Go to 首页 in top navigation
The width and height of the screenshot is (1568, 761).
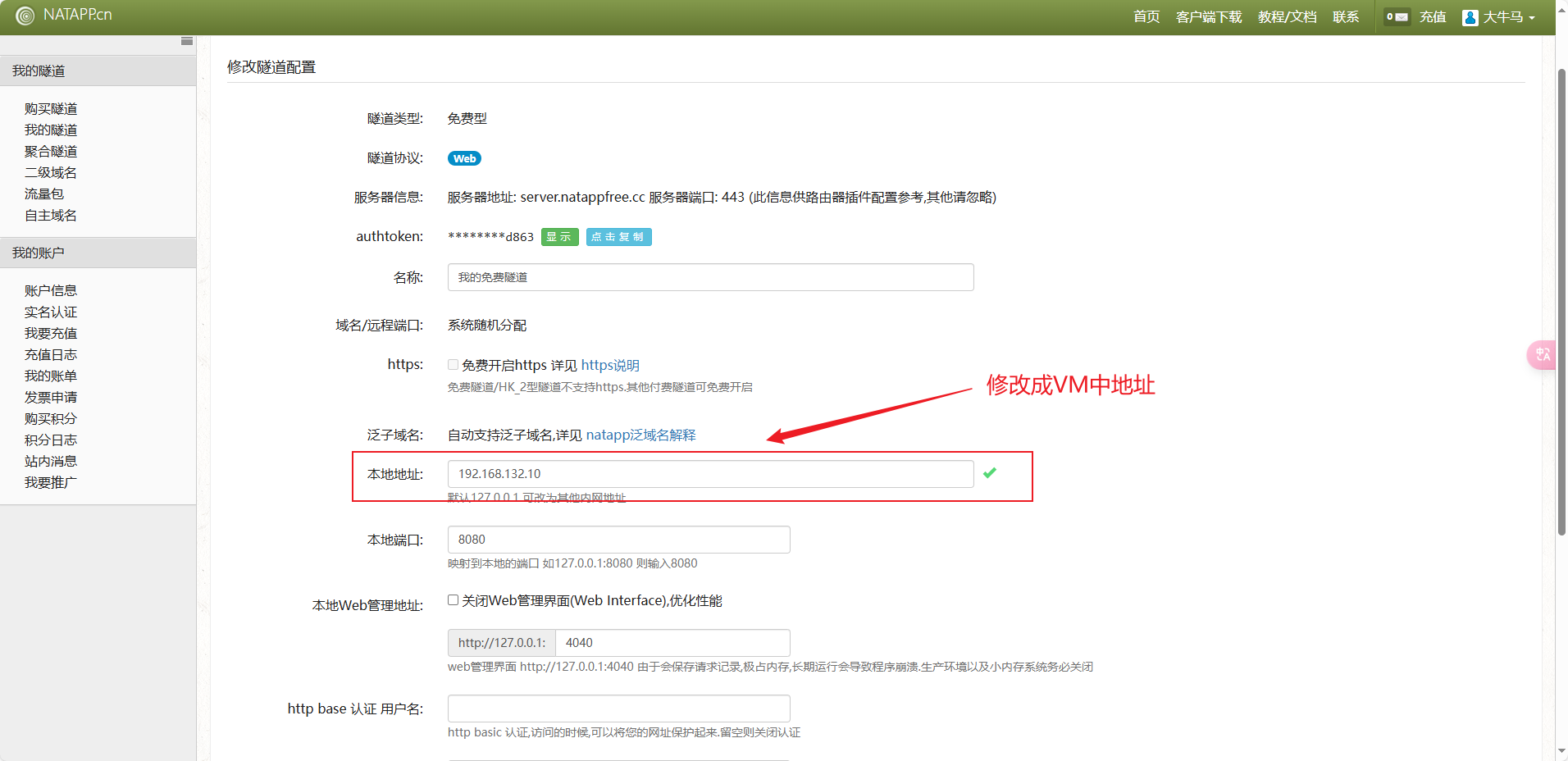(x=1146, y=17)
